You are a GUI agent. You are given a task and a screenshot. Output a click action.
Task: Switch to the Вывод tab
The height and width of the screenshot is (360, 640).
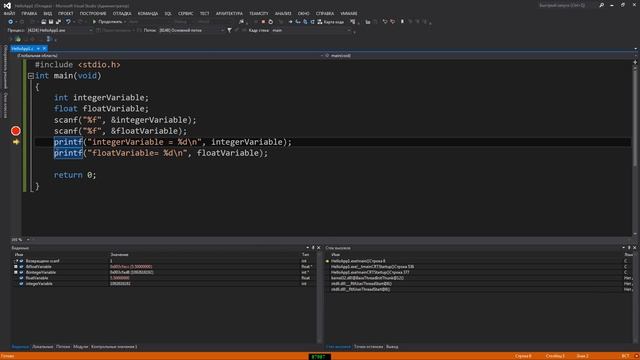pyautogui.click(x=392, y=347)
